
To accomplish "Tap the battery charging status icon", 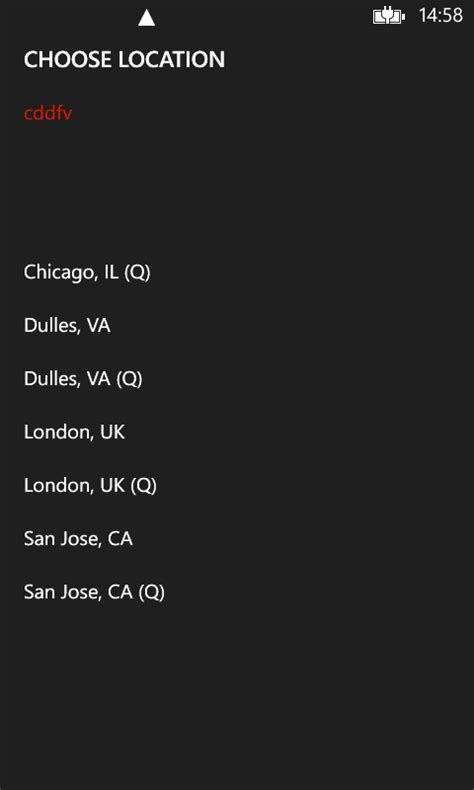I will pos(388,17).
